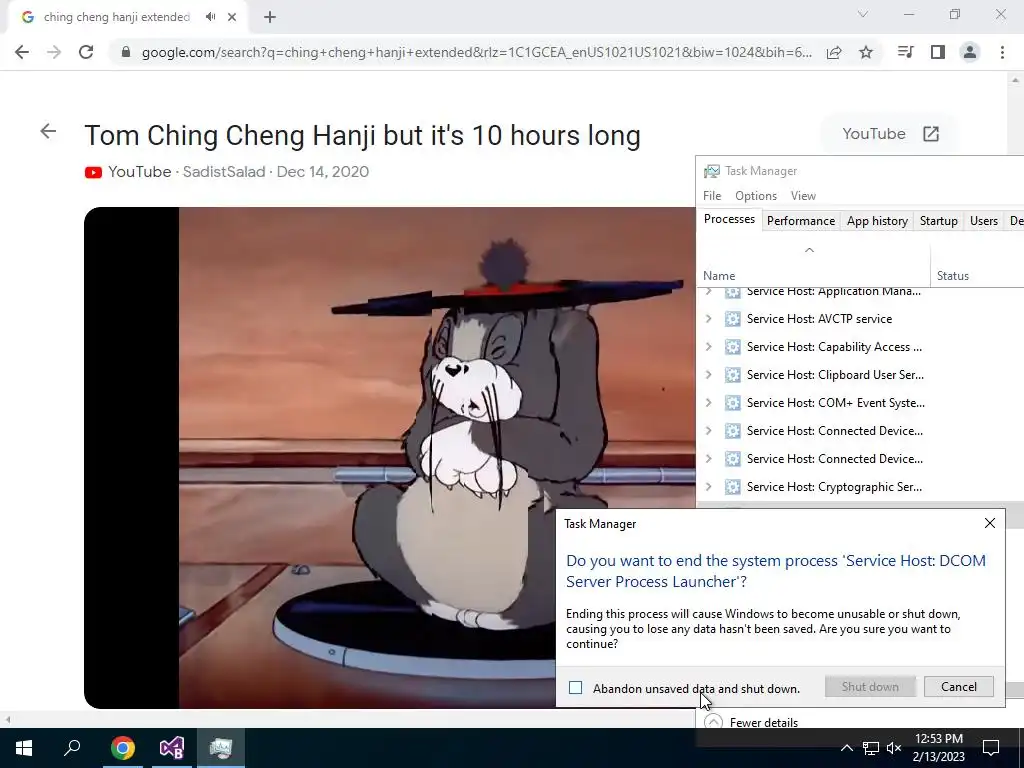Open Task Manager Options menu
This screenshot has height=768, width=1024.
756,196
